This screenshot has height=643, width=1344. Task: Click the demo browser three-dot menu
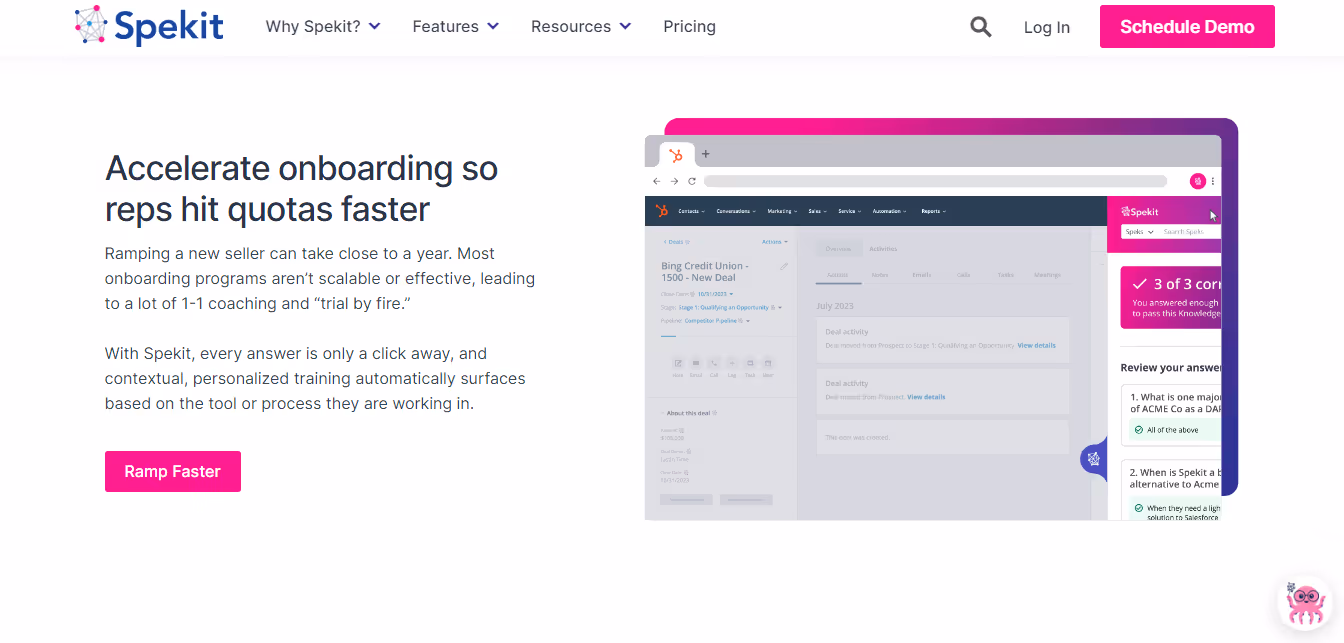click(1213, 181)
